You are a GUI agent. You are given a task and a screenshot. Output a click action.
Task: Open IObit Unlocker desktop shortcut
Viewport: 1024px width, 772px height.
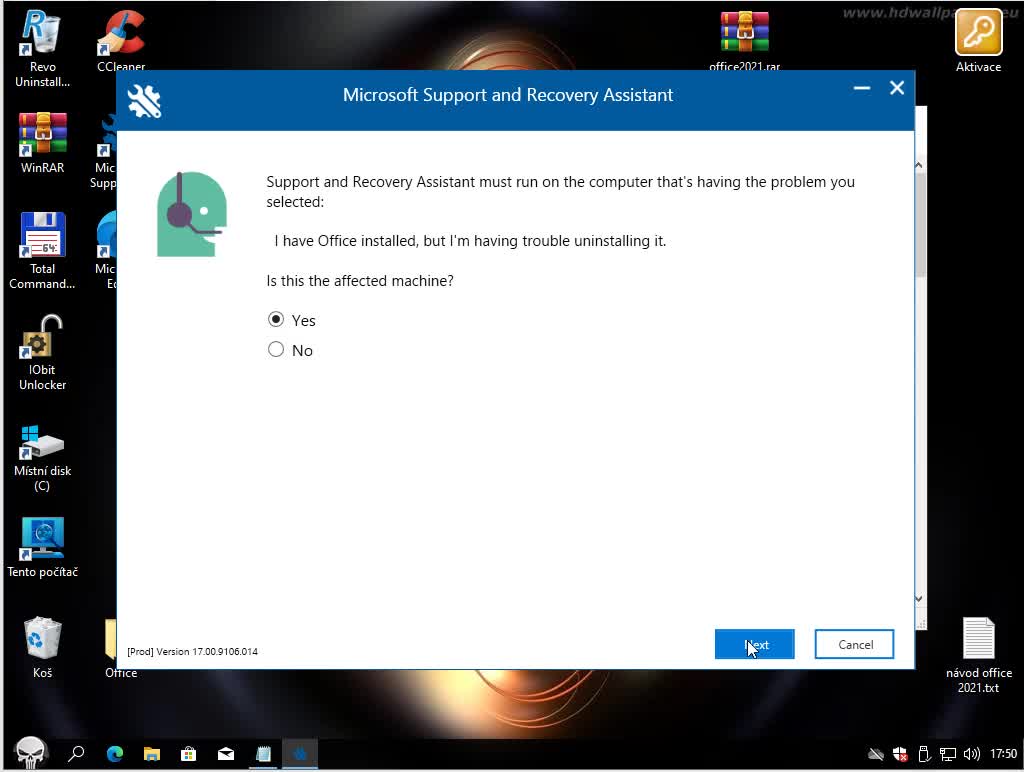[42, 353]
